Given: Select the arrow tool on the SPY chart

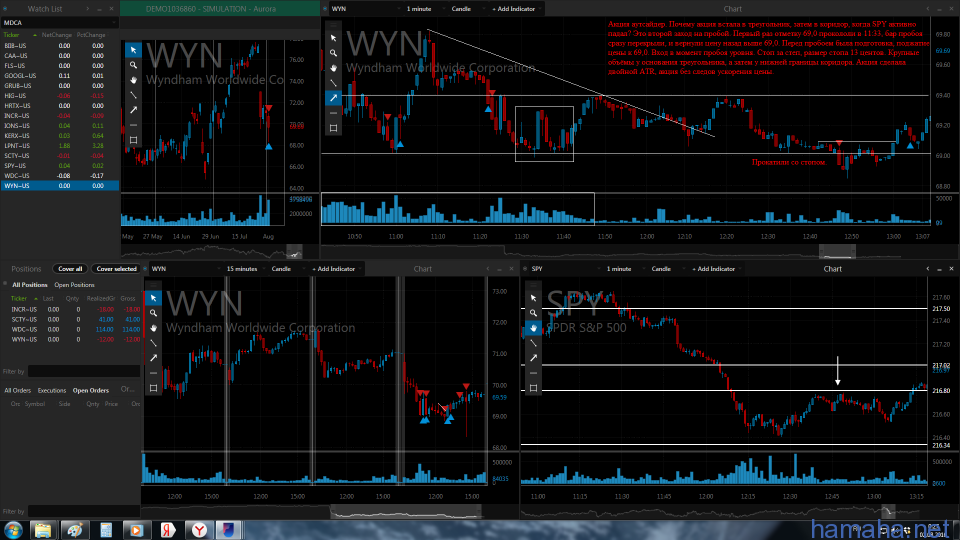Looking at the screenshot, I should click(x=533, y=358).
